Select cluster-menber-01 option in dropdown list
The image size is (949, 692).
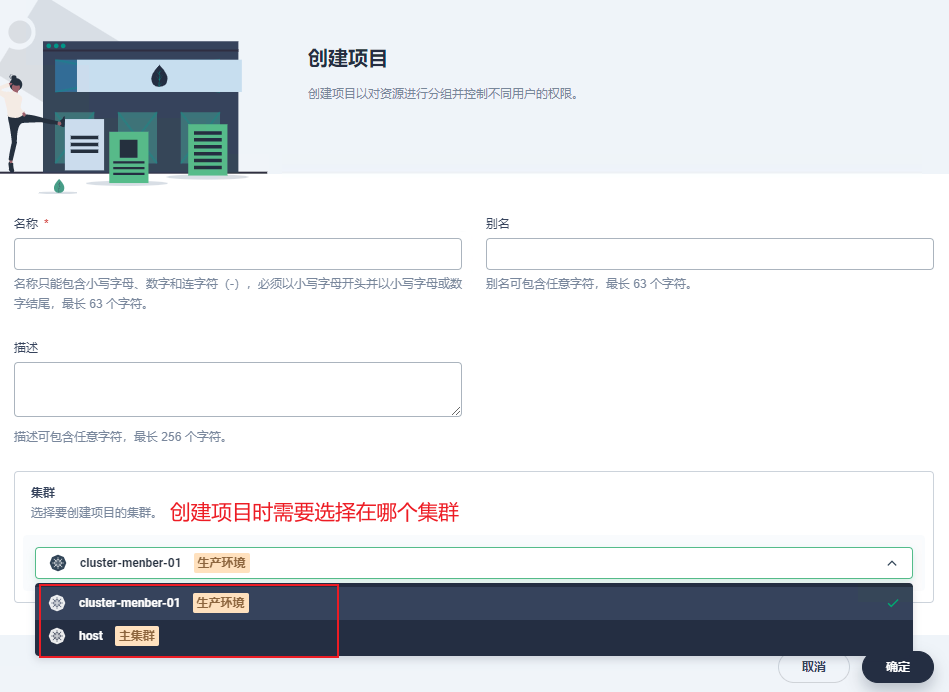click(474, 602)
